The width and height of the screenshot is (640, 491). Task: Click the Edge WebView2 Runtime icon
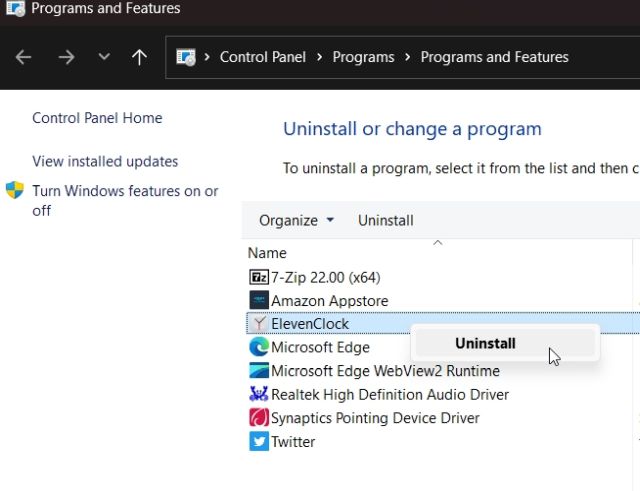(x=258, y=371)
